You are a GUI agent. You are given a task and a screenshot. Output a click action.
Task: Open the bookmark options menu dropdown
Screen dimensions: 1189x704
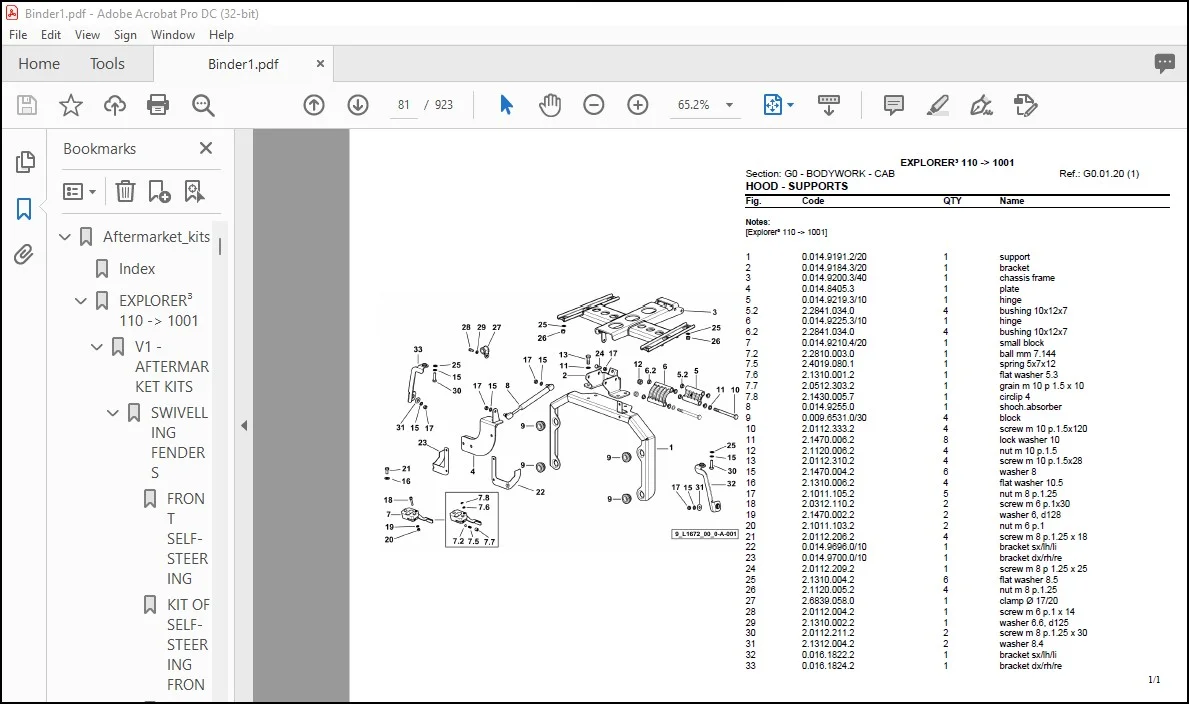[x=80, y=191]
